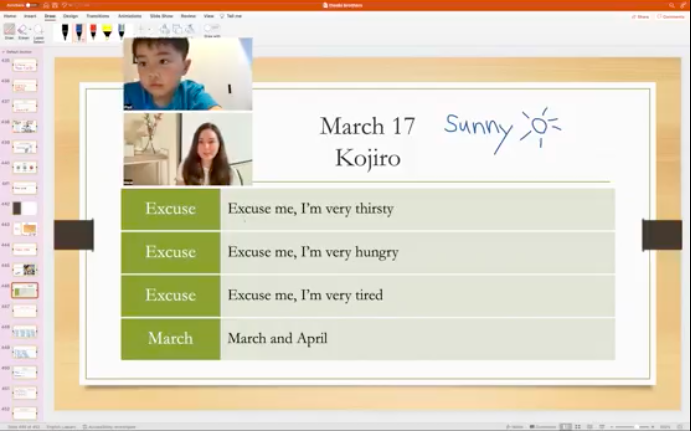The image size is (691, 431).
Task: Switch to Normal view in status bar
Action: point(565,426)
